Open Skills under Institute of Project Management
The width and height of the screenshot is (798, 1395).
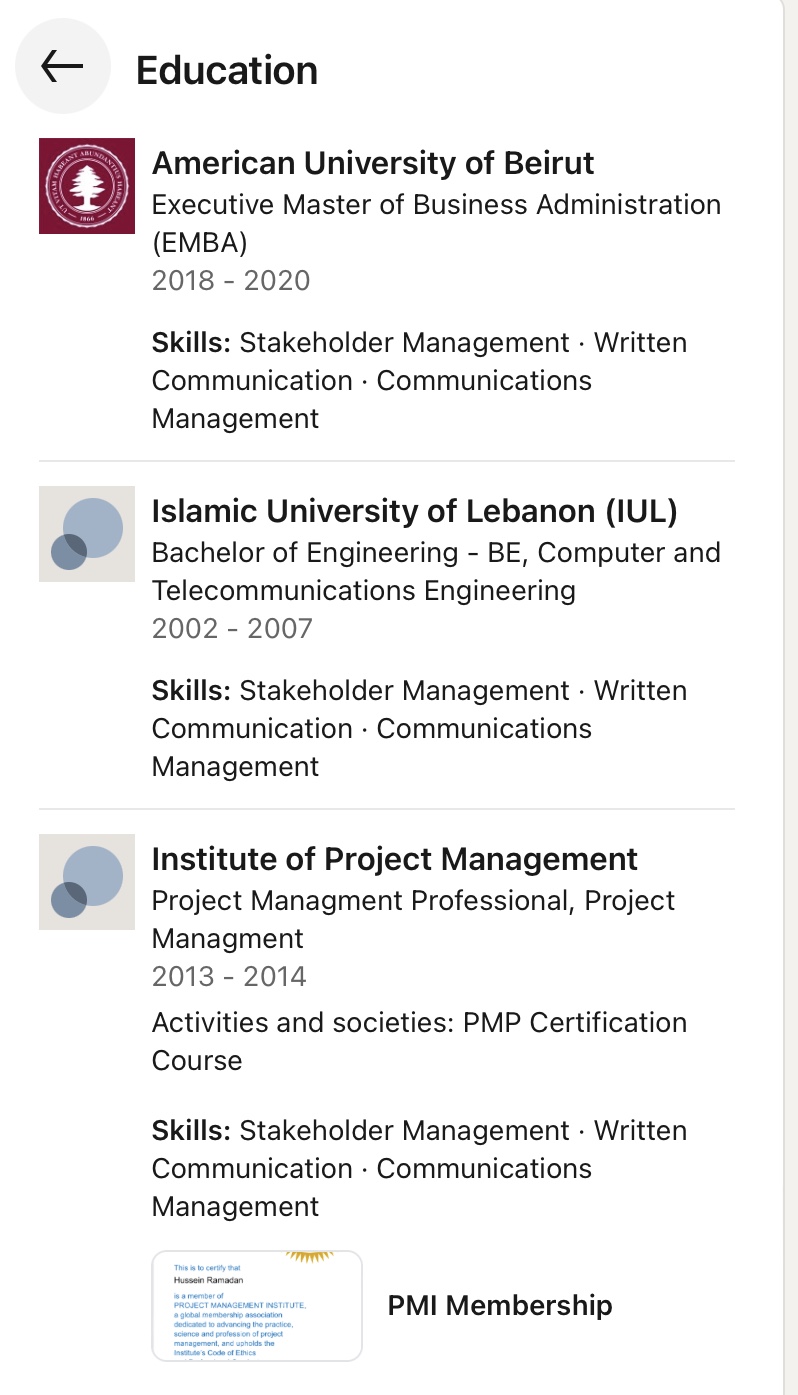tap(419, 1168)
